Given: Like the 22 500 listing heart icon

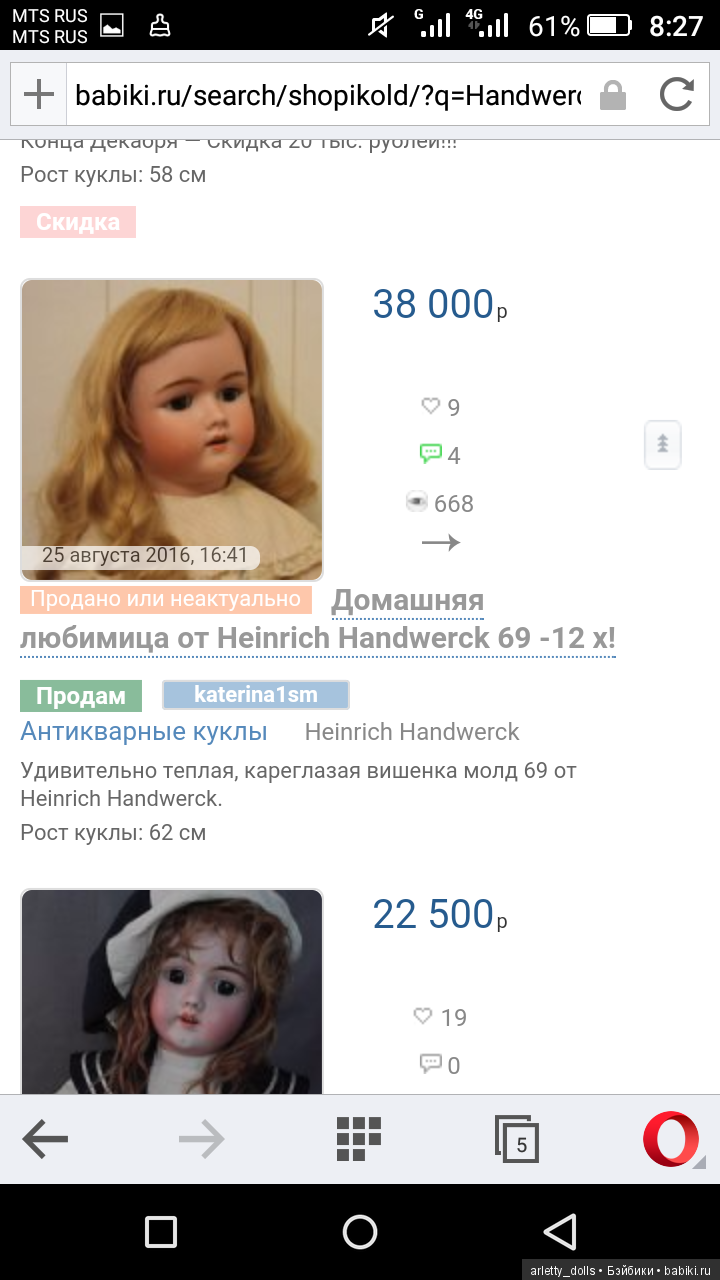Looking at the screenshot, I should [423, 1016].
